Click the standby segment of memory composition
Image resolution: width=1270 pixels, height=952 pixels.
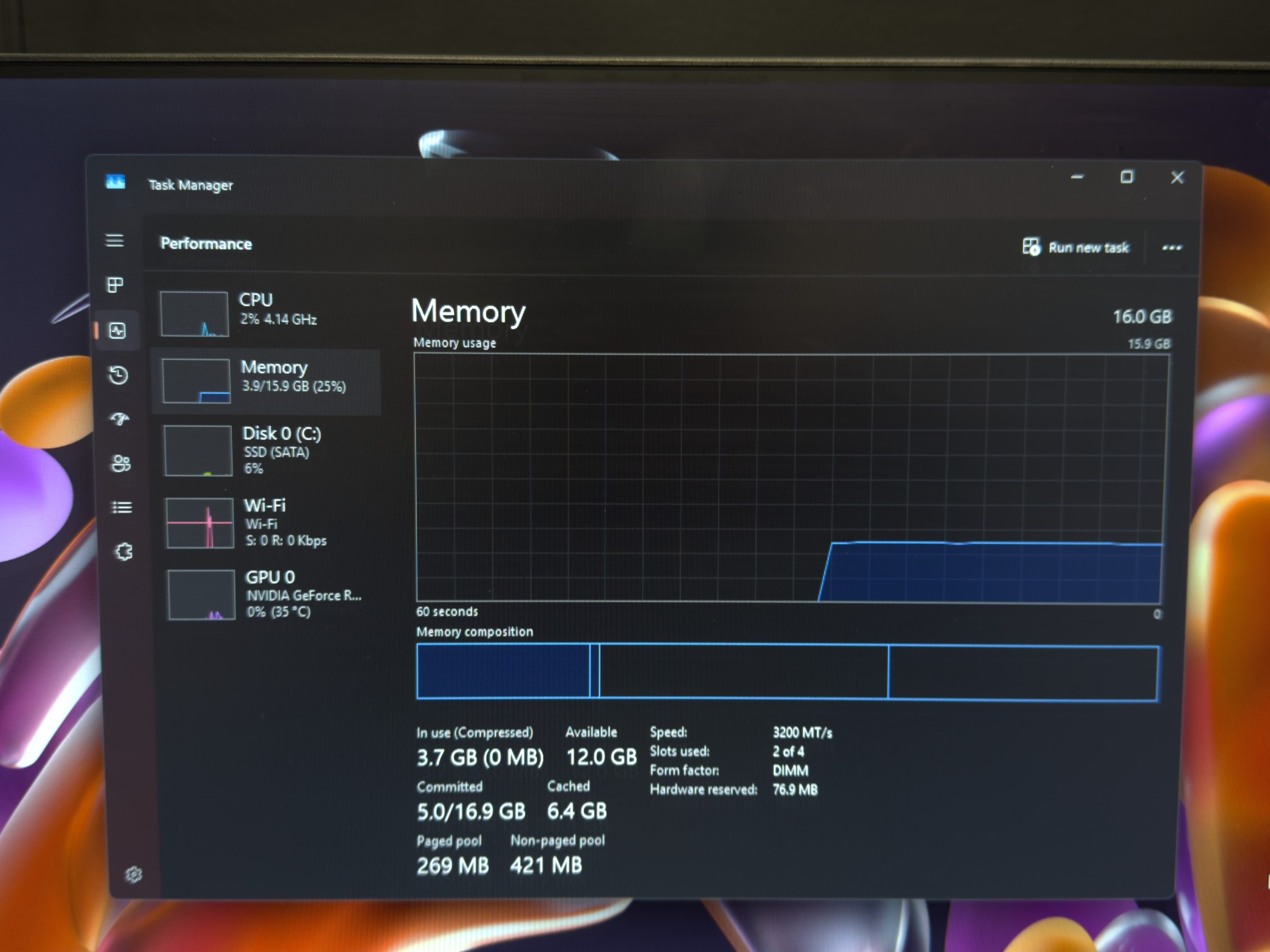click(744, 672)
